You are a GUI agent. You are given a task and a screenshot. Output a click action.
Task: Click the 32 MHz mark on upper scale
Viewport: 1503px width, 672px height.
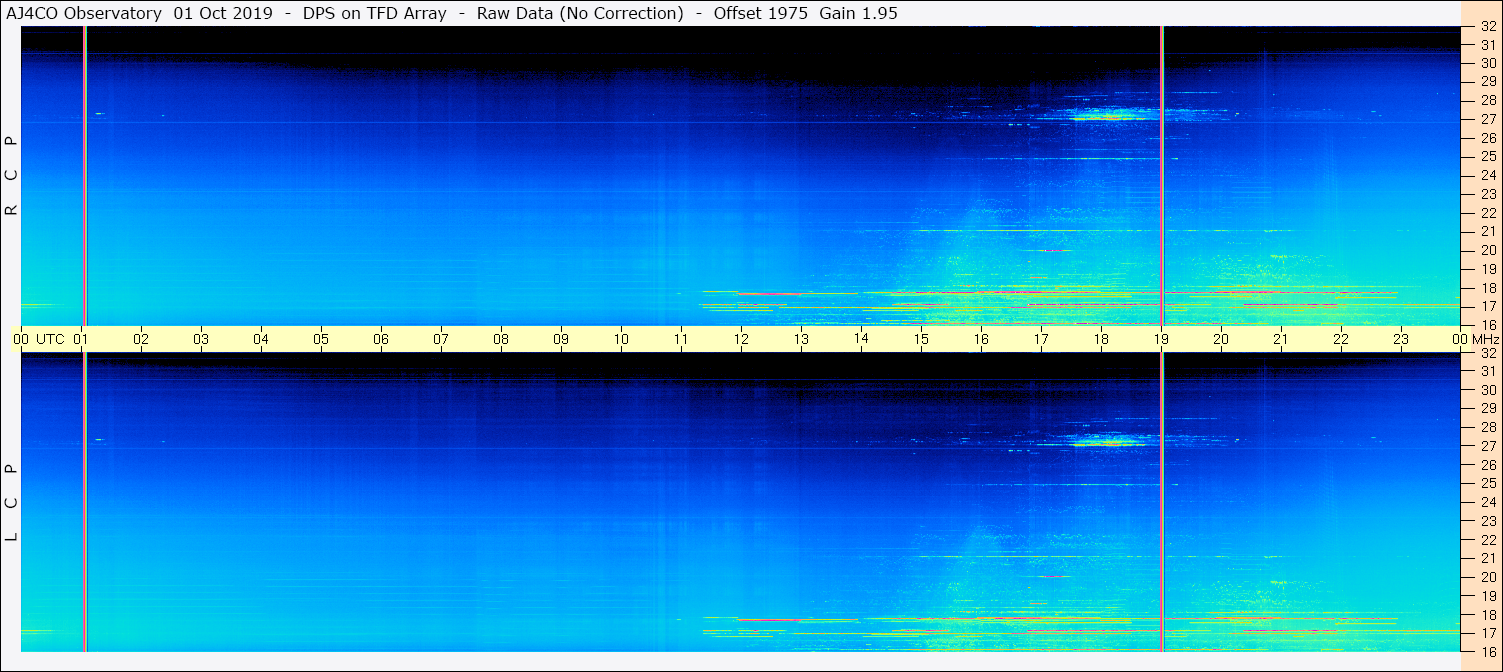[x=1487, y=27]
